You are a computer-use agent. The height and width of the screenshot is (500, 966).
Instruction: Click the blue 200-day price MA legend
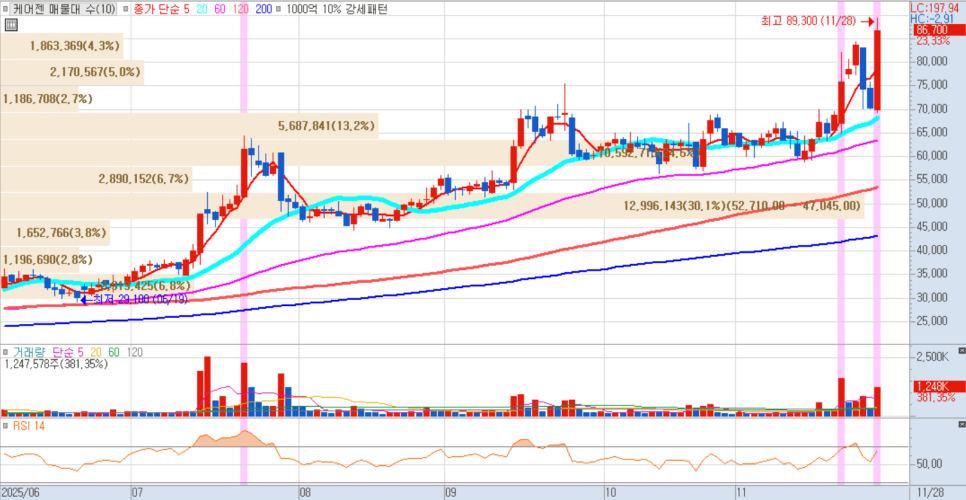coord(262,10)
